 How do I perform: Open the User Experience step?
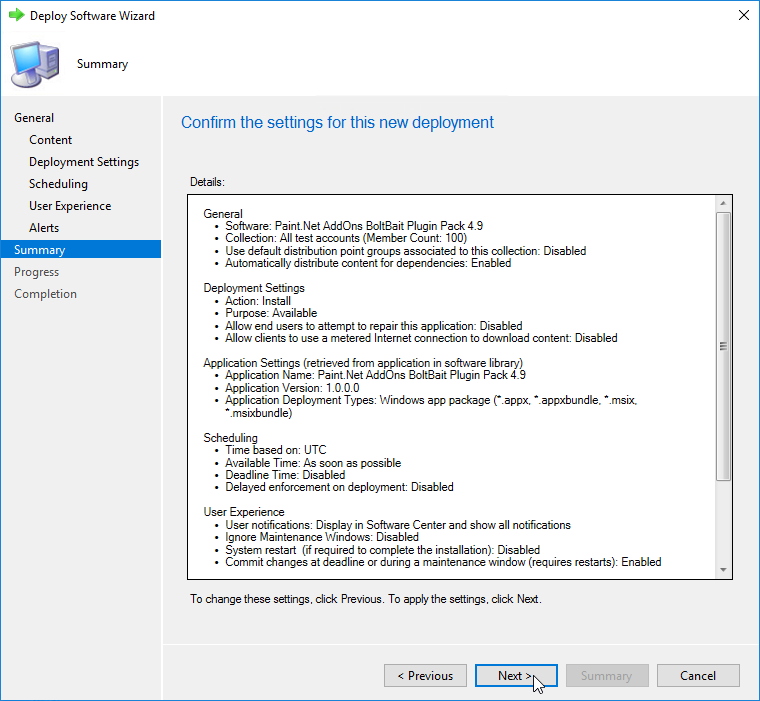point(70,206)
